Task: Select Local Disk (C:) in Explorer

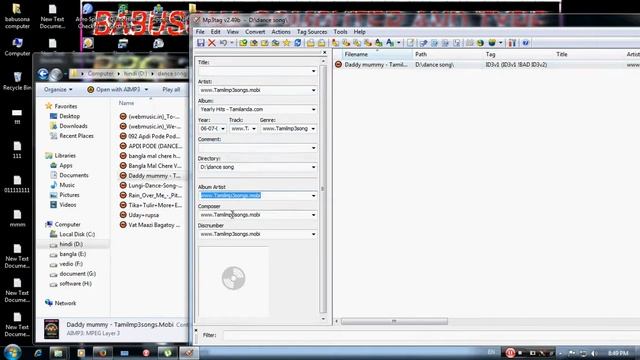Action: click(72, 234)
